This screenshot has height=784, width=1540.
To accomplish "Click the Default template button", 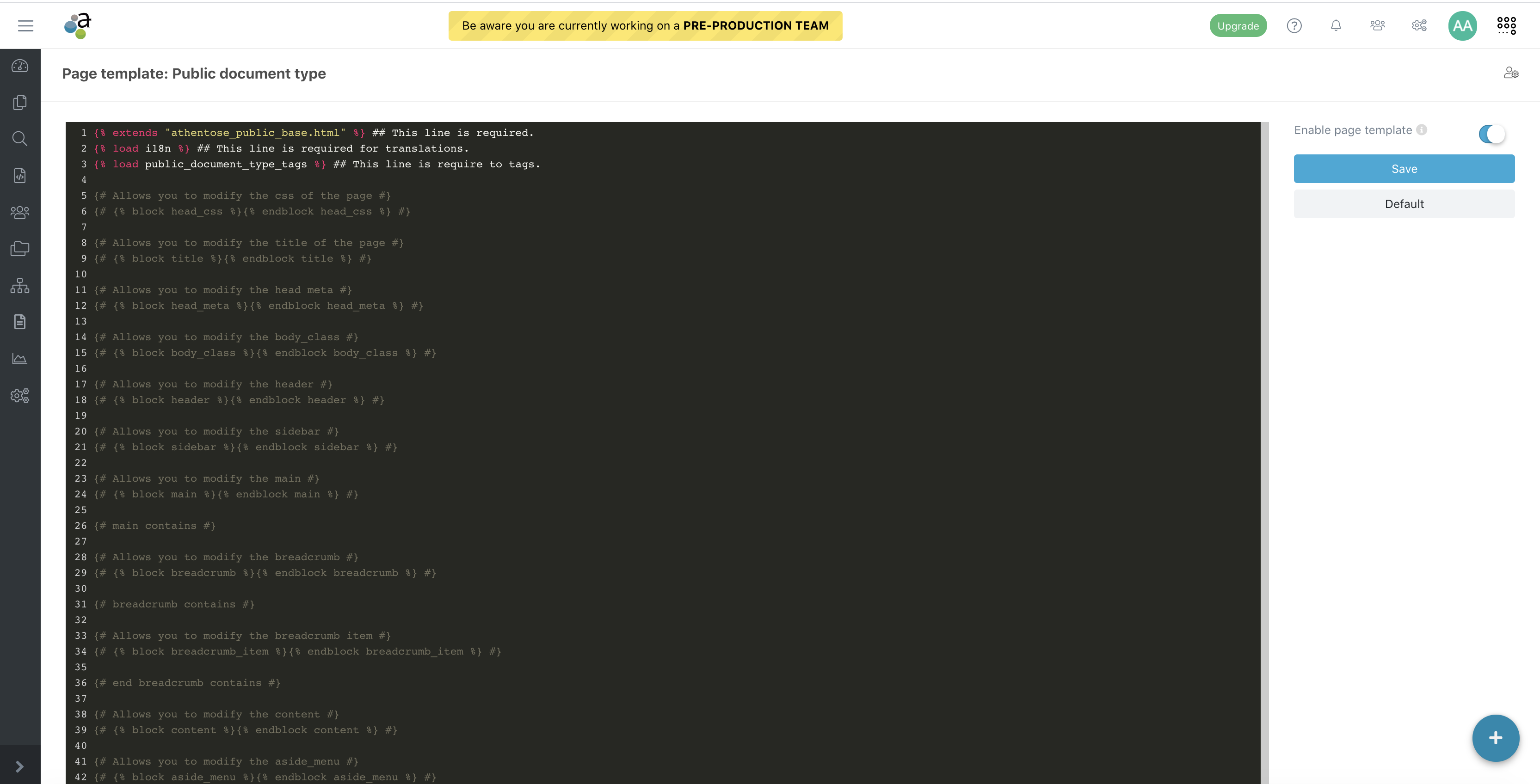I will 1404,204.
